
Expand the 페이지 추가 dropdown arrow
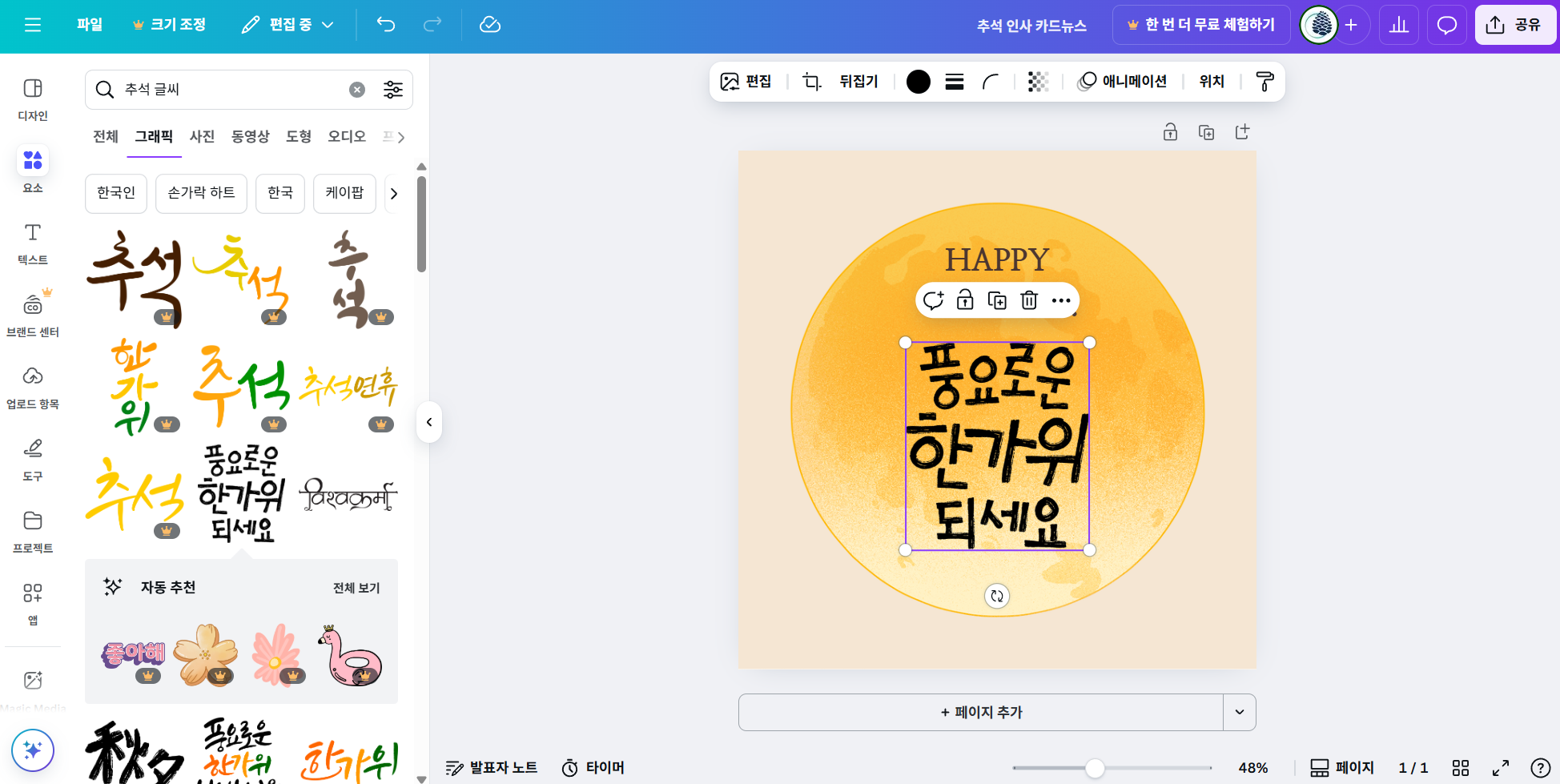pos(1239,712)
